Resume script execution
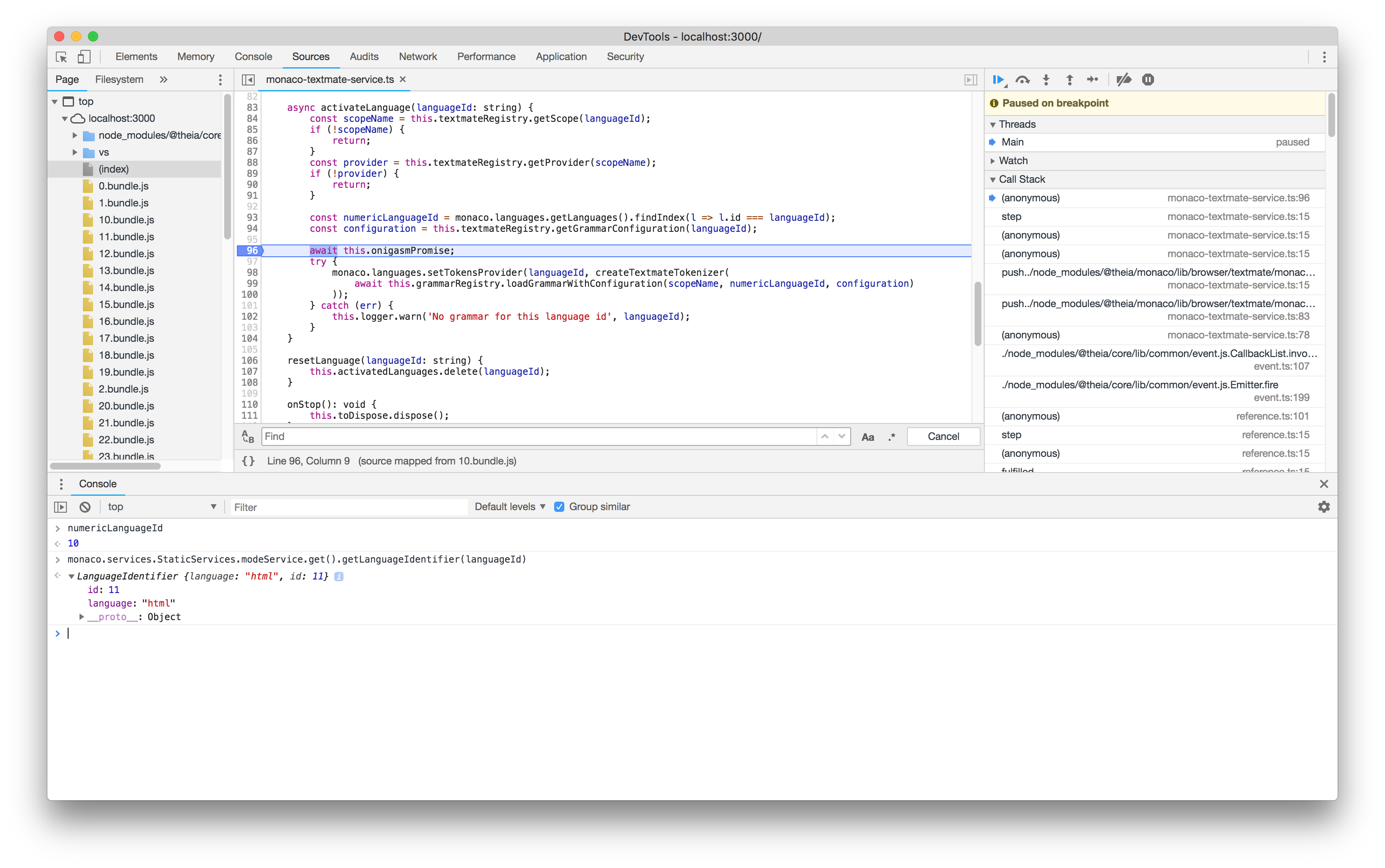The image size is (1385, 868). (999, 80)
